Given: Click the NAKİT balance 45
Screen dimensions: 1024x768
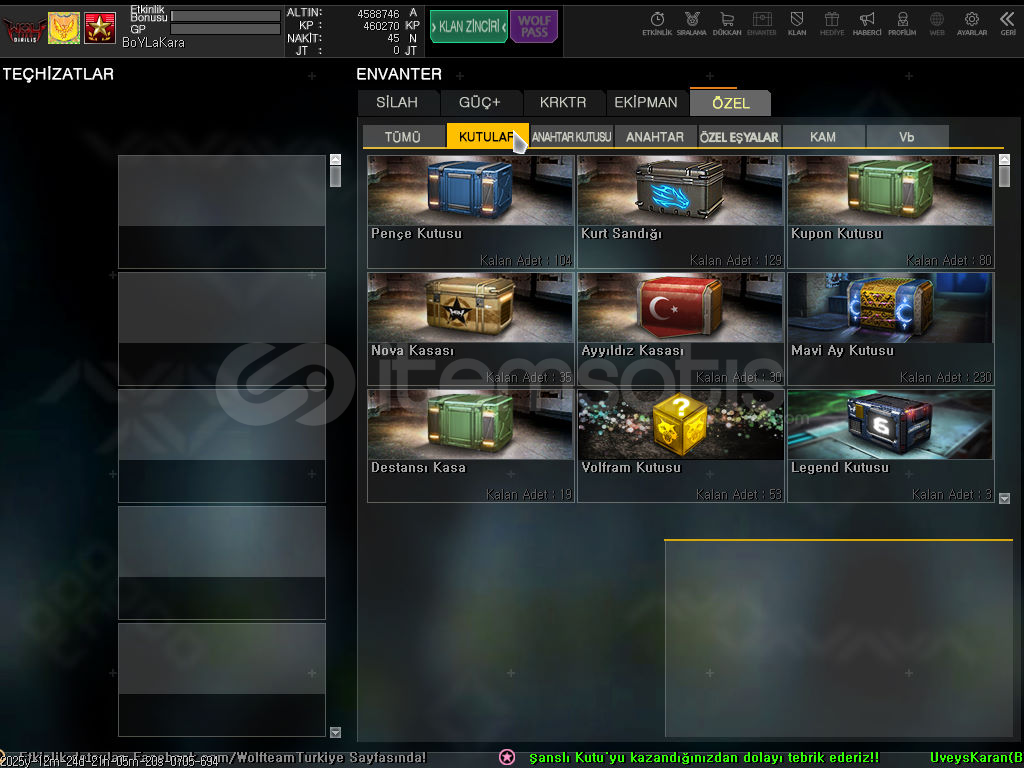Looking at the screenshot, I should [393, 39].
